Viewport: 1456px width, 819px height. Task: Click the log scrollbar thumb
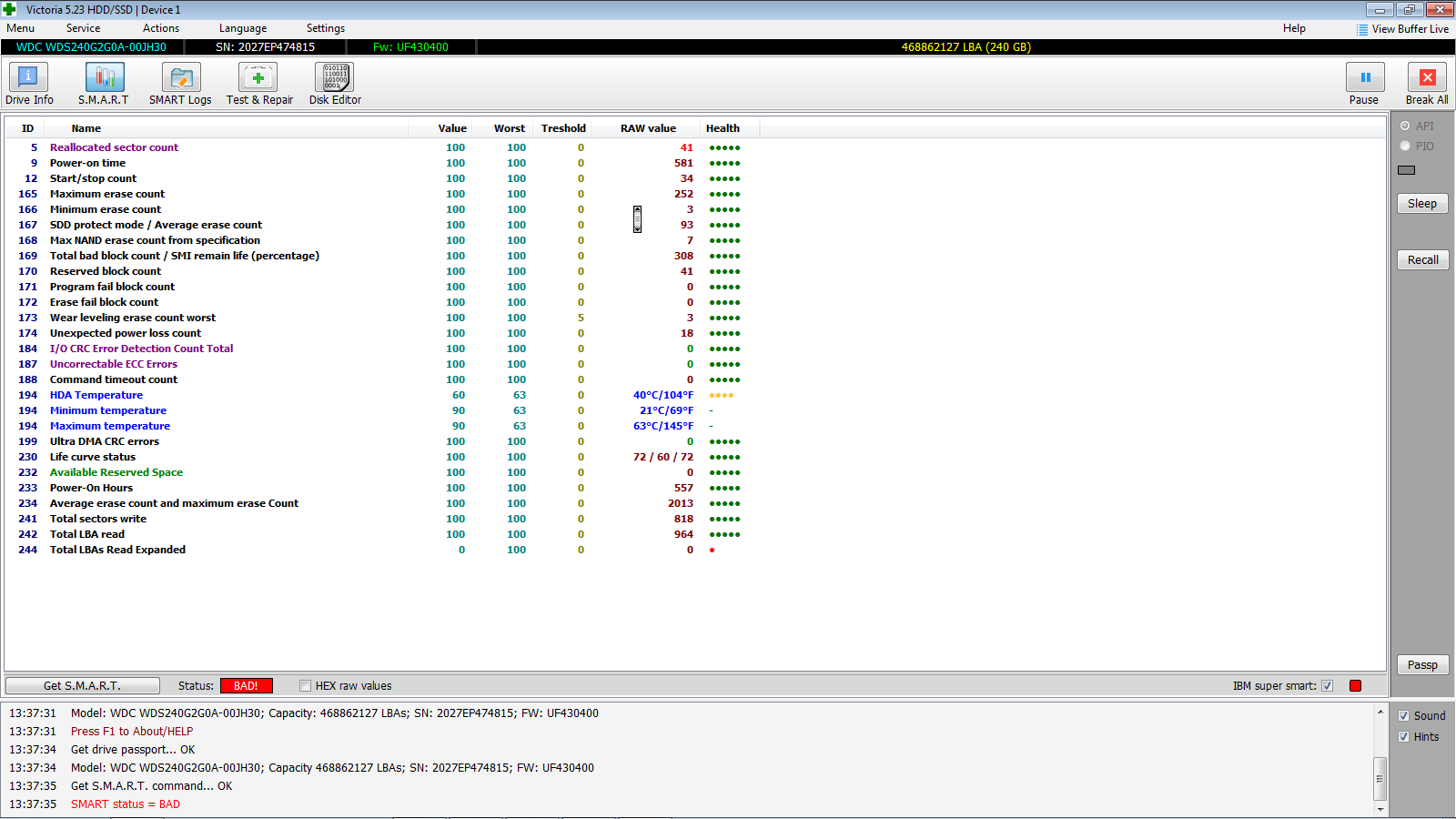(x=1380, y=778)
